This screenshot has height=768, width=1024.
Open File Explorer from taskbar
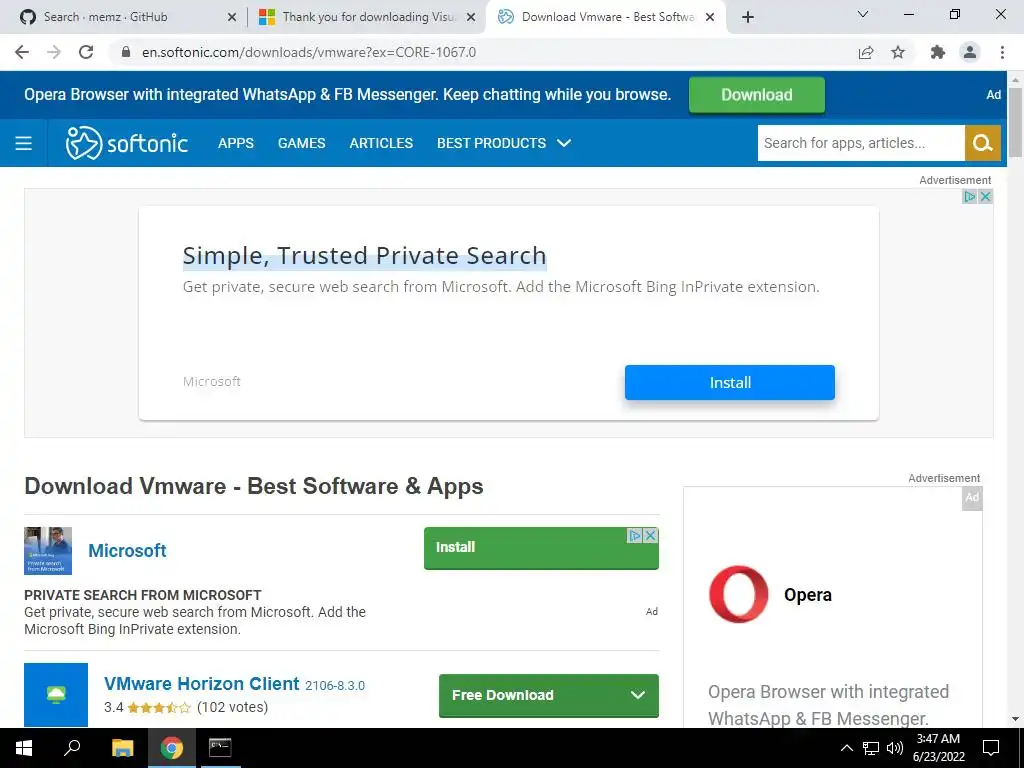click(122, 748)
